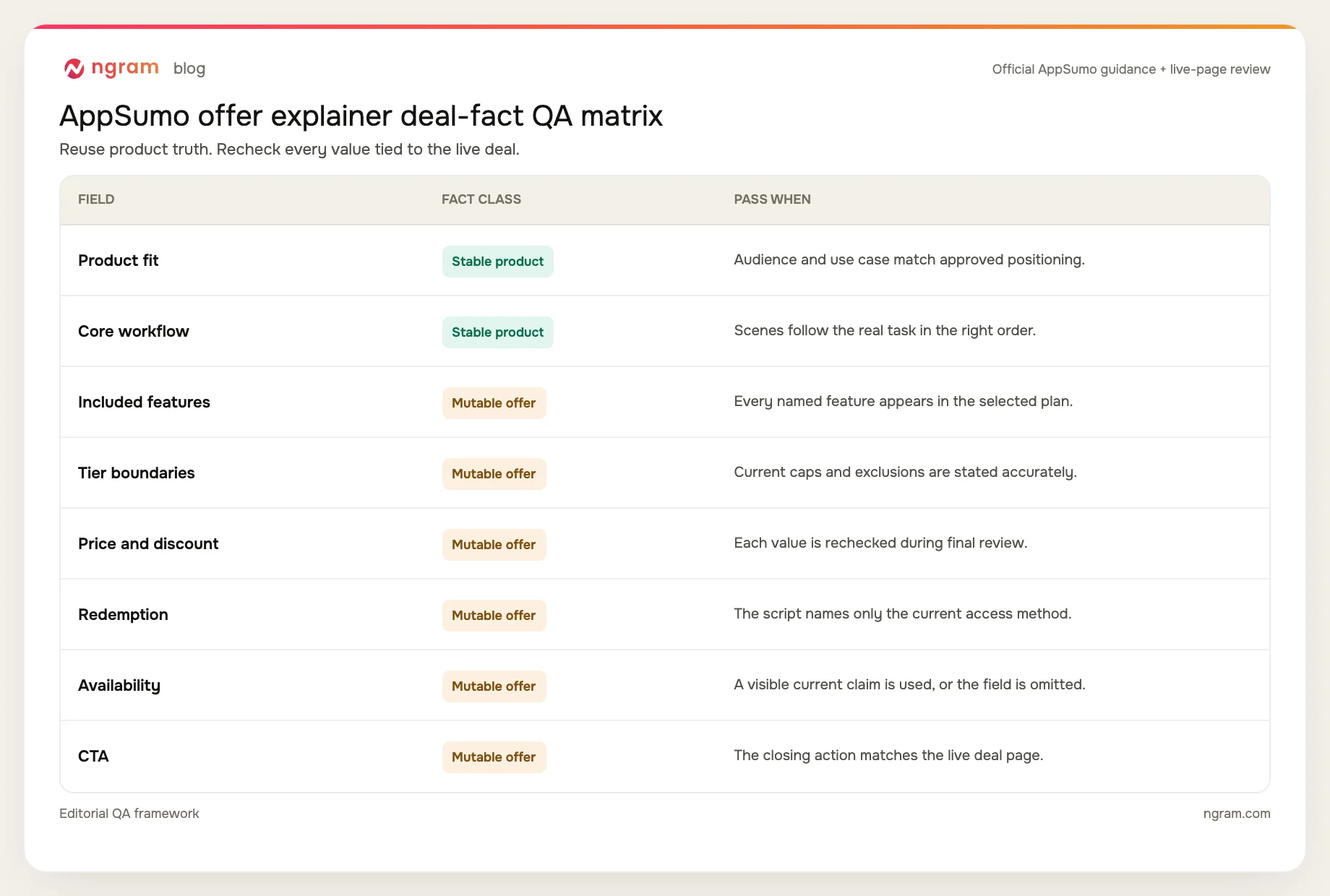The width and height of the screenshot is (1330, 896).
Task: Click Mutable offer badge in Redemption row
Action: click(494, 616)
